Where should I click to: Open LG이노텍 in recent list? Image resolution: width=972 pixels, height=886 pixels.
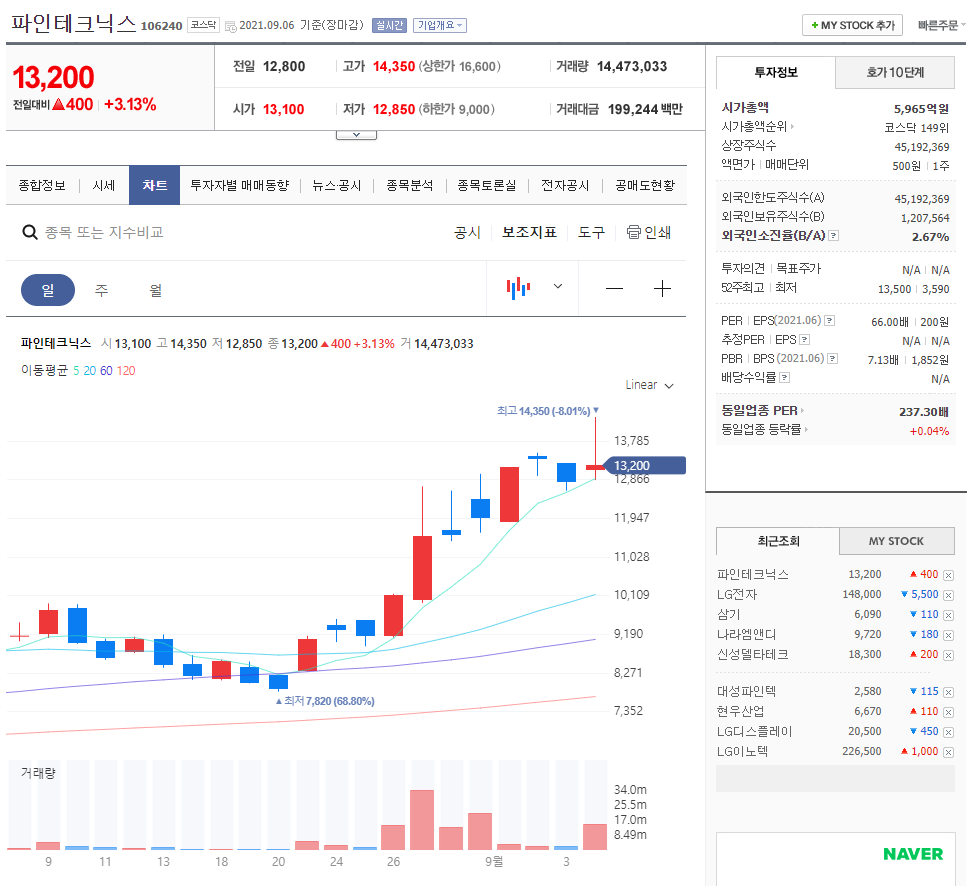pos(742,751)
